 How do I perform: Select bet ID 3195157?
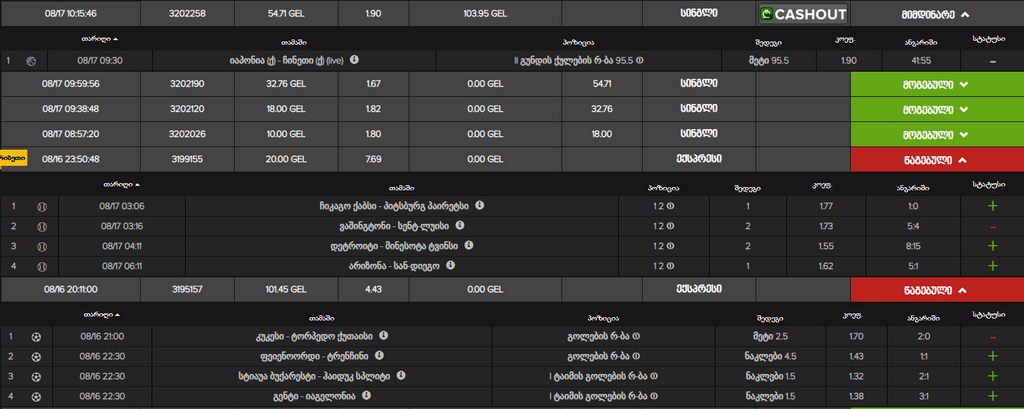point(187,289)
